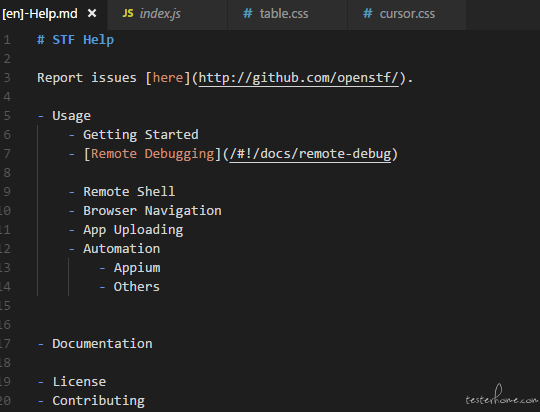Click the 'License' list item
This screenshot has height=412, width=540.
point(79,382)
